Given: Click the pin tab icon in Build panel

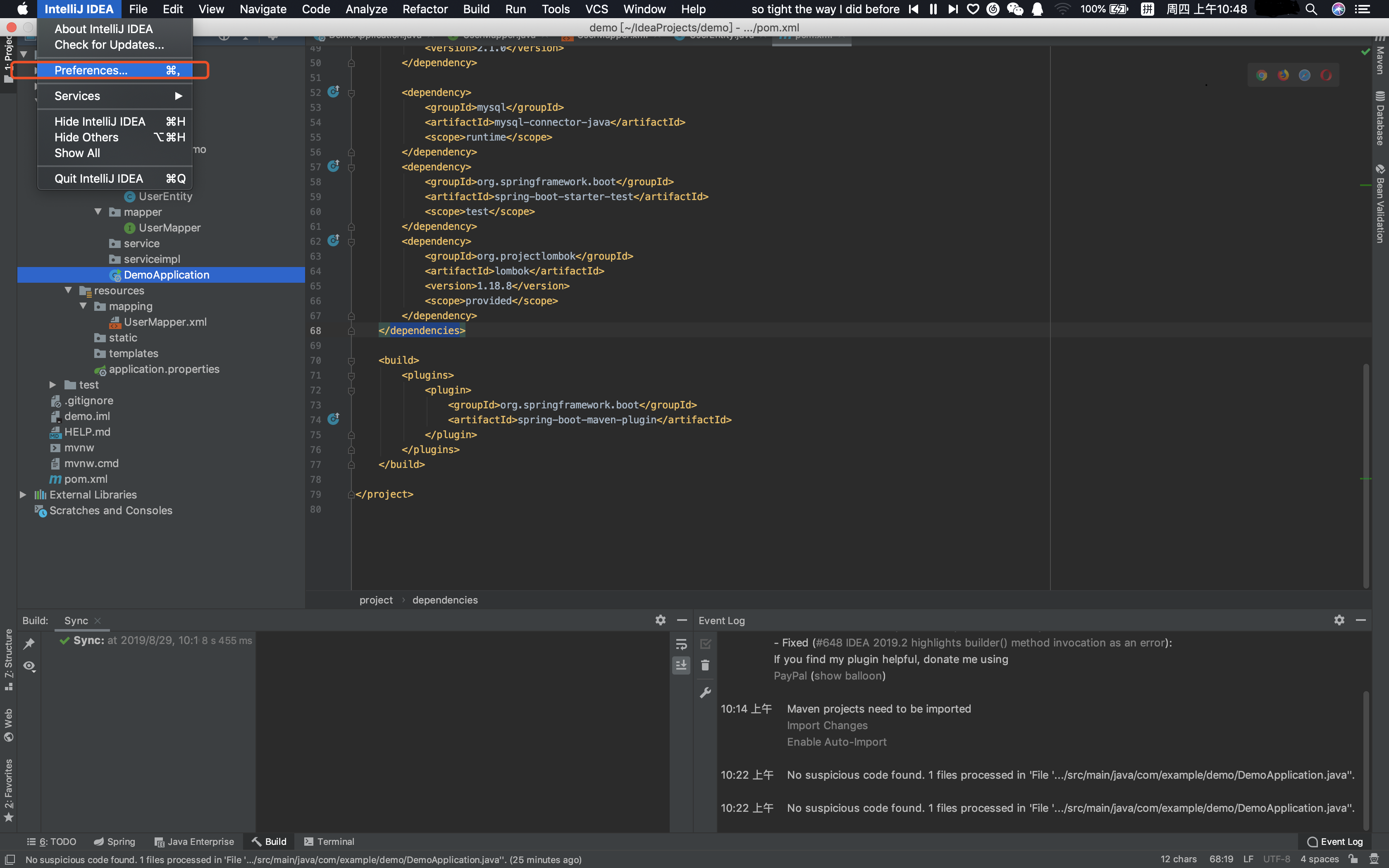Looking at the screenshot, I should pos(29,644).
